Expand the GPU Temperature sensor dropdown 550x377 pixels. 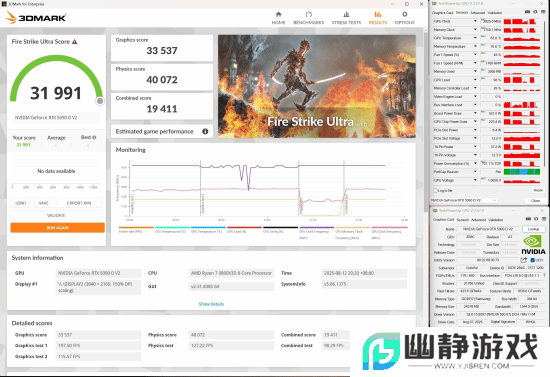pyautogui.click(x=475, y=38)
